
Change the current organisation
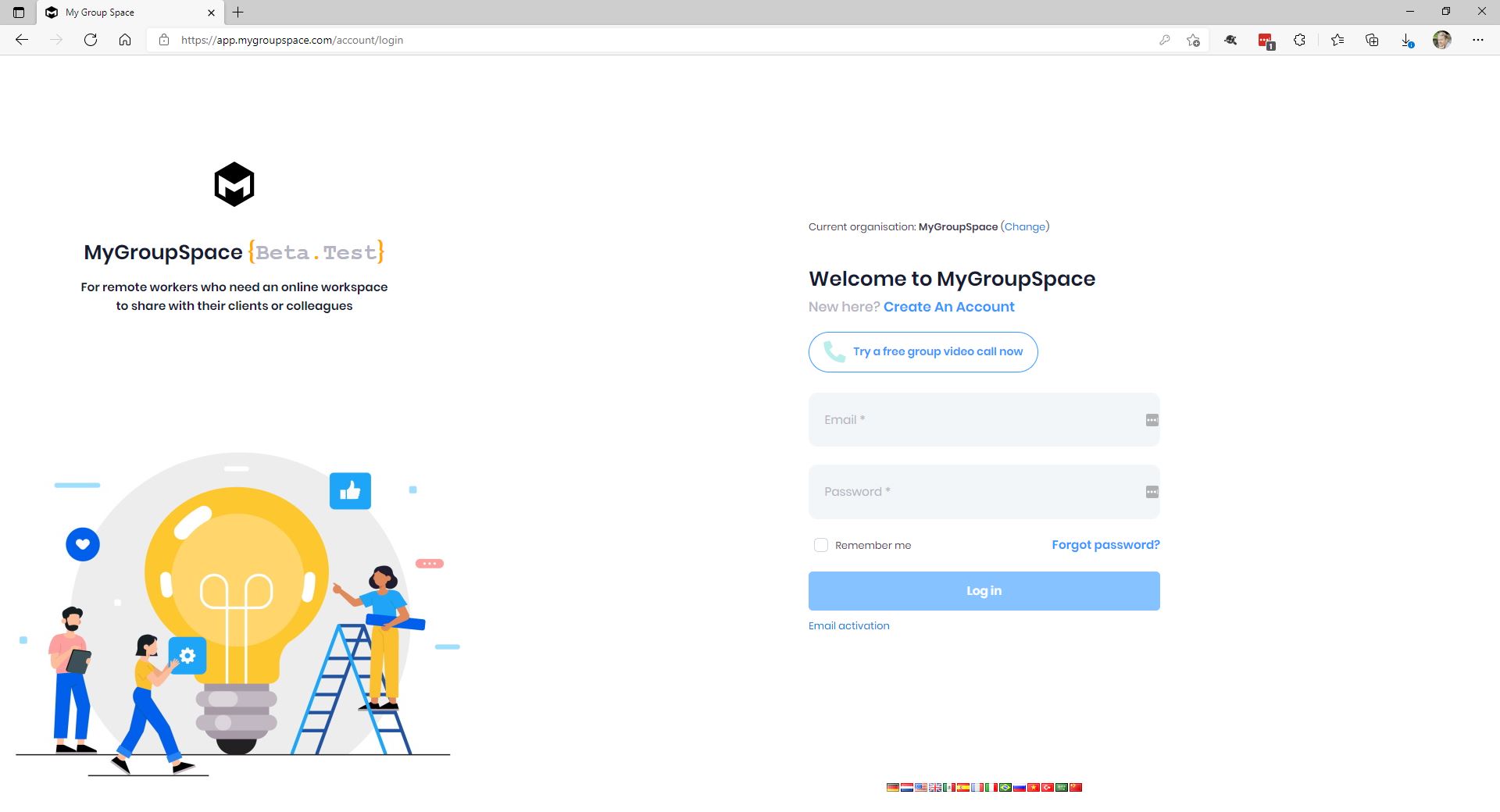click(x=1025, y=226)
